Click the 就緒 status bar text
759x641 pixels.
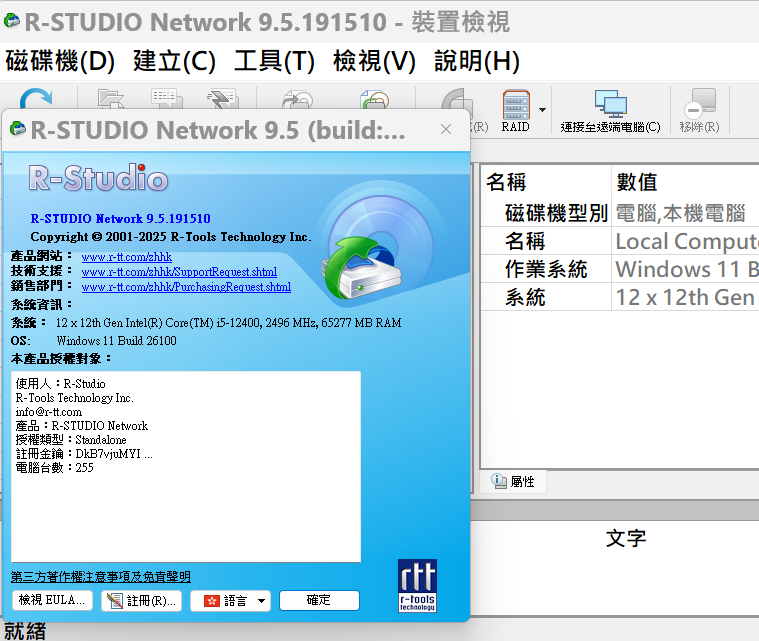pyautogui.click(x=25, y=631)
